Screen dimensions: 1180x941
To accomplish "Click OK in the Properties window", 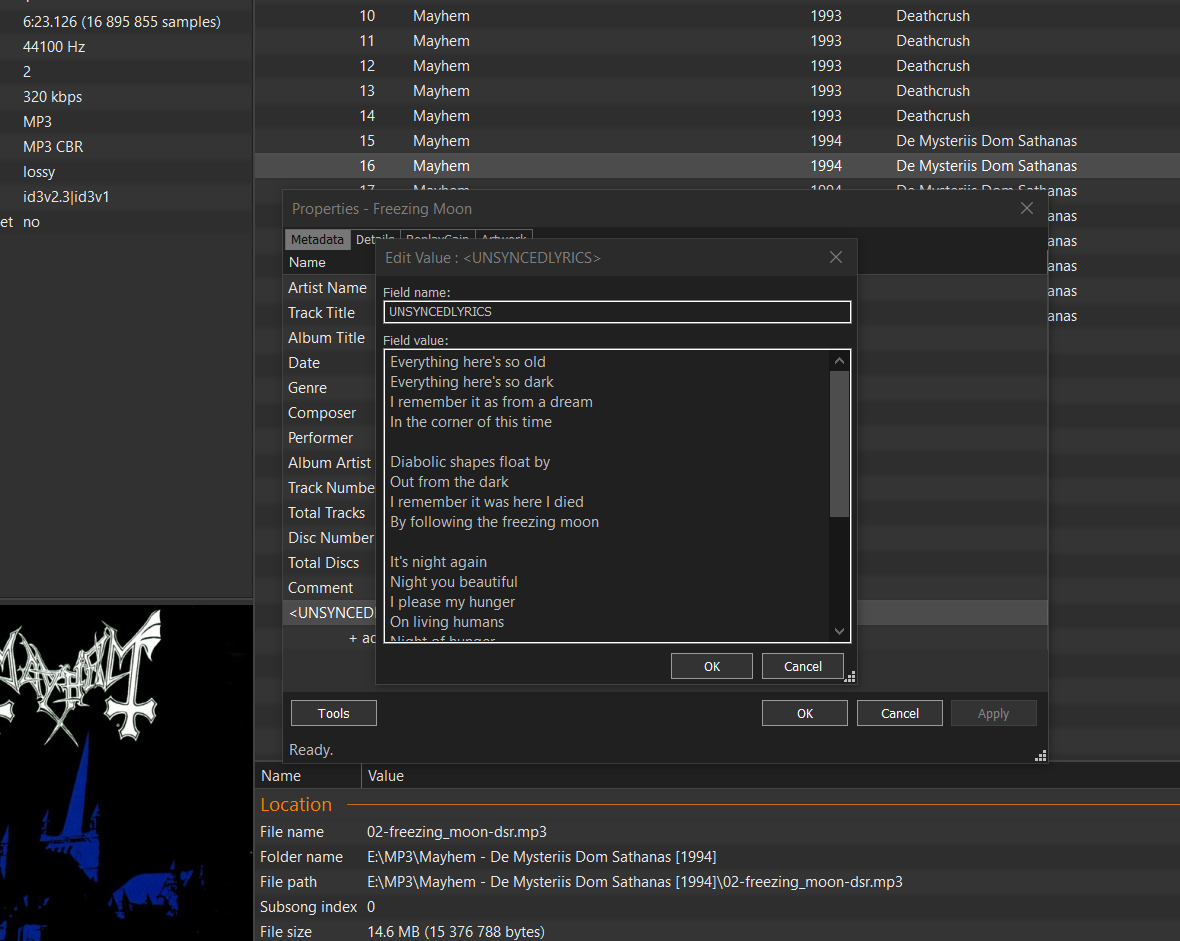I will (804, 713).
